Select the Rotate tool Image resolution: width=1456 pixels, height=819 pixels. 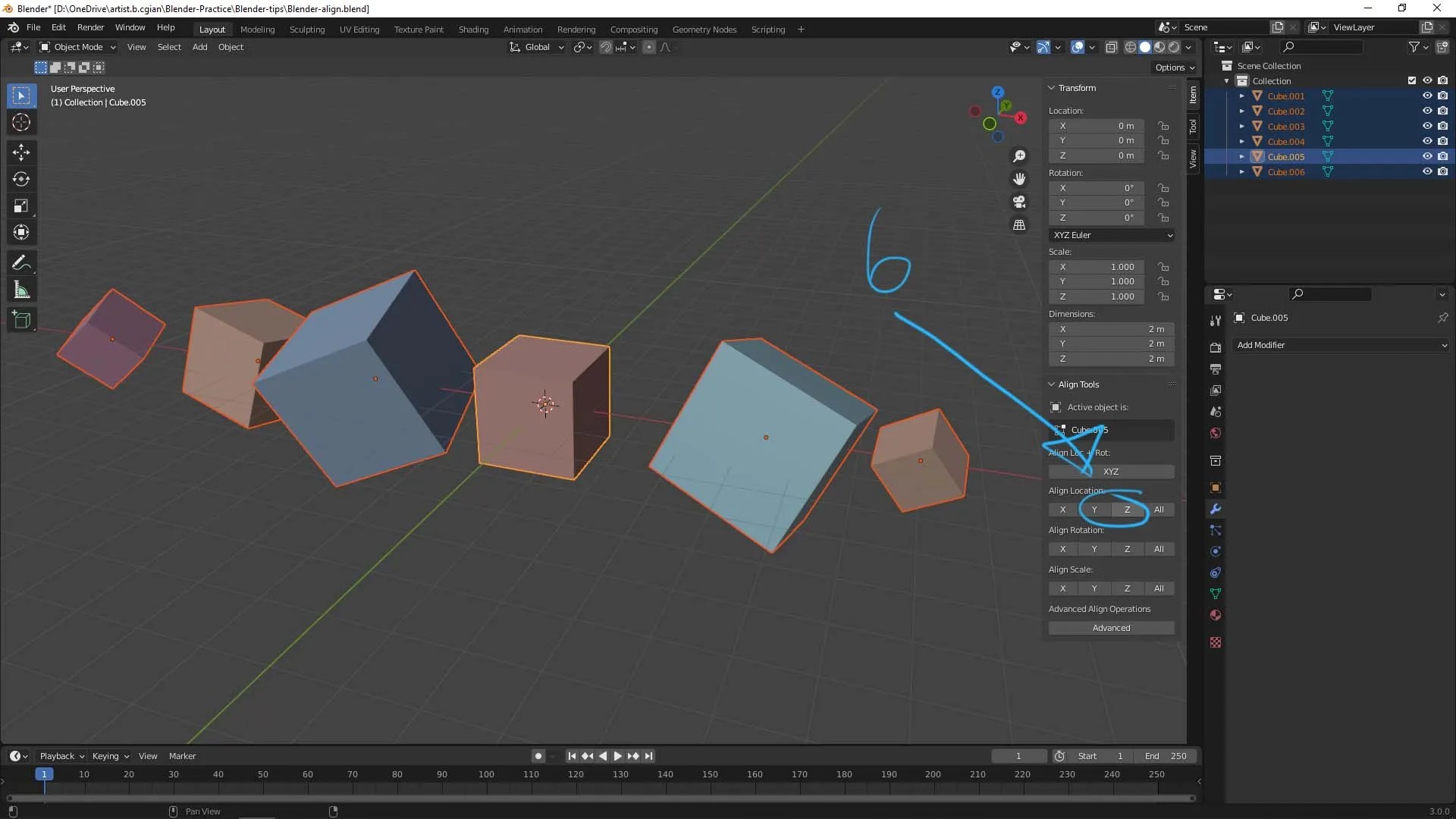point(21,179)
